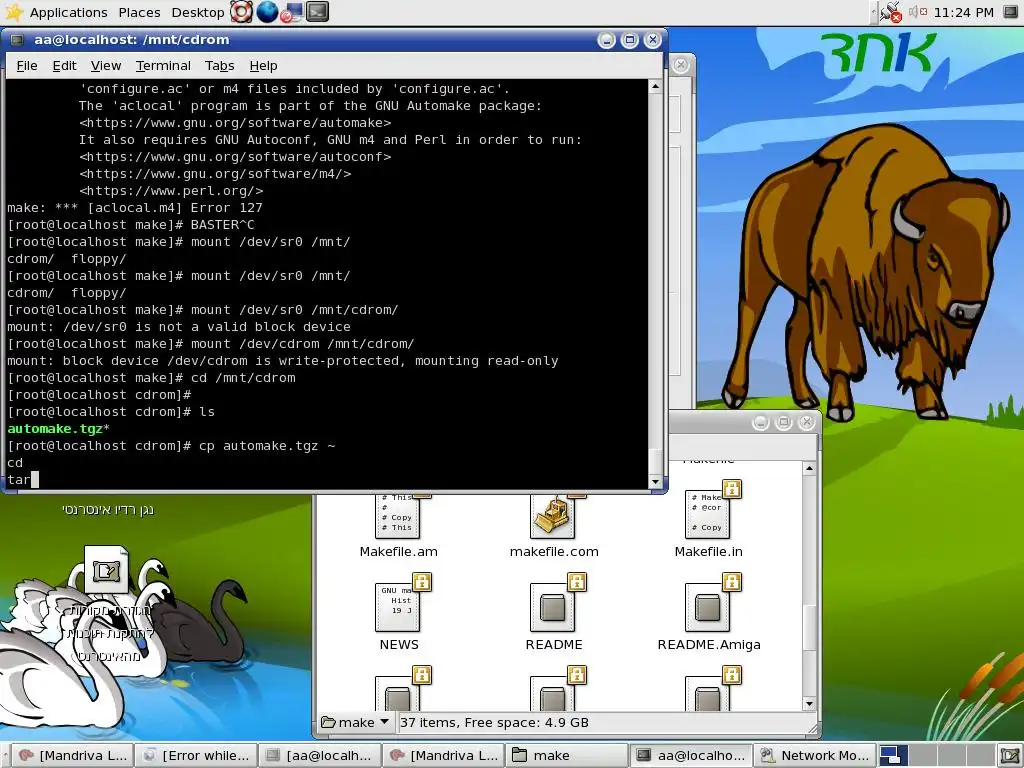Click the status text 37 items, Free space
Viewport: 1024px width, 768px height.
(x=494, y=722)
